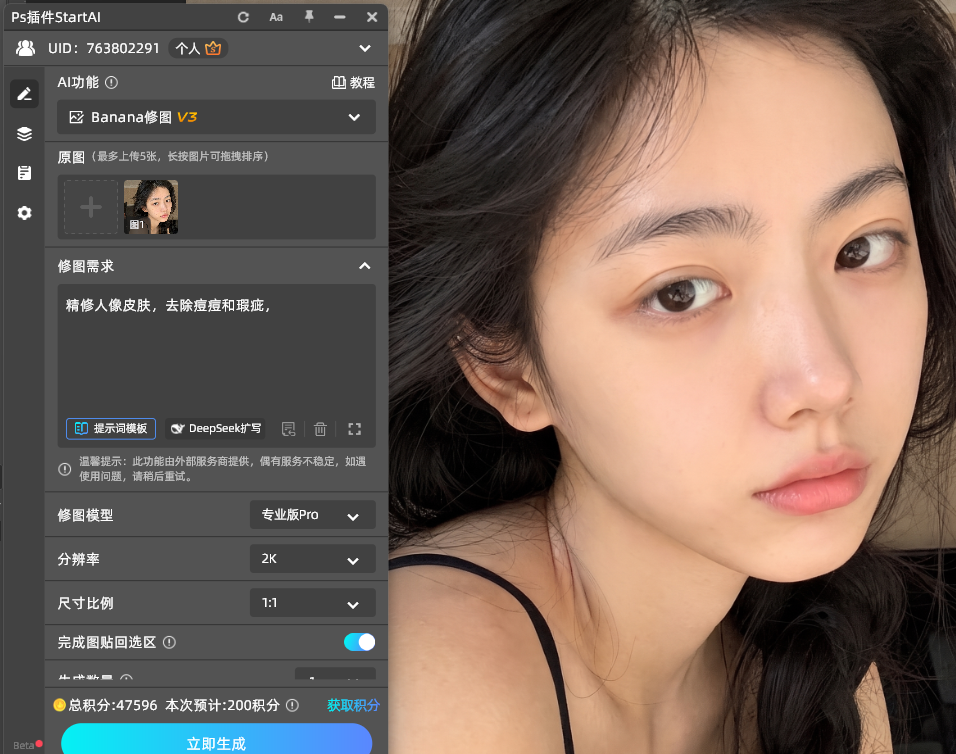Expand the UID account dropdown chevron
This screenshot has width=956, height=754.
[x=365, y=48]
